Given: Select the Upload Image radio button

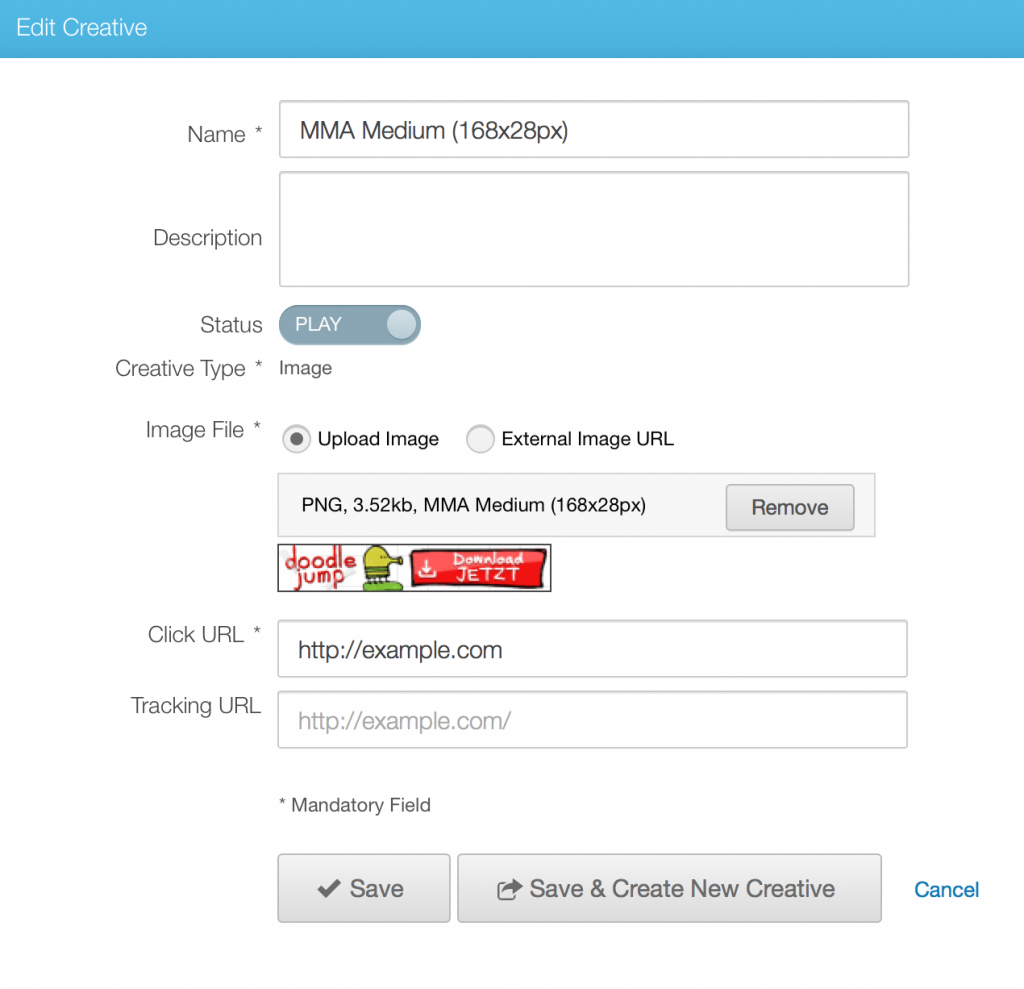Looking at the screenshot, I should tap(296, 439).
